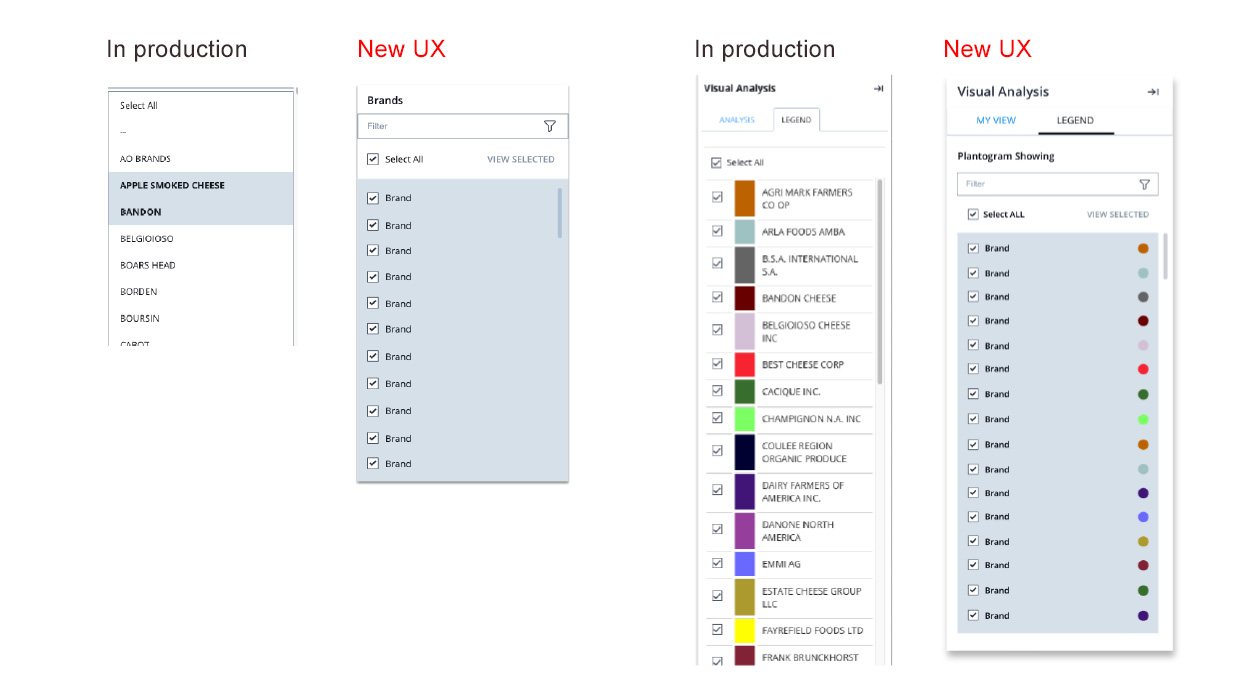Click the lavender BELGIOIOSO CHEESE INC swatch
Viewport: 1240px width, 698px height.
pos(744,331)
